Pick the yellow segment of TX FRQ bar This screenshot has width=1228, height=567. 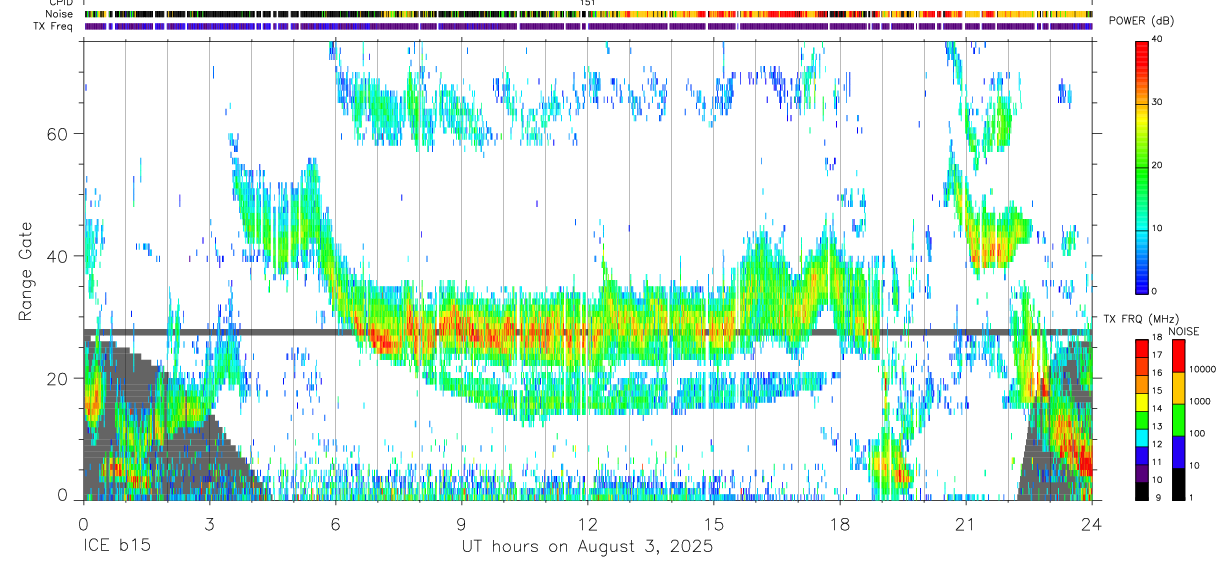point(1142,401)
